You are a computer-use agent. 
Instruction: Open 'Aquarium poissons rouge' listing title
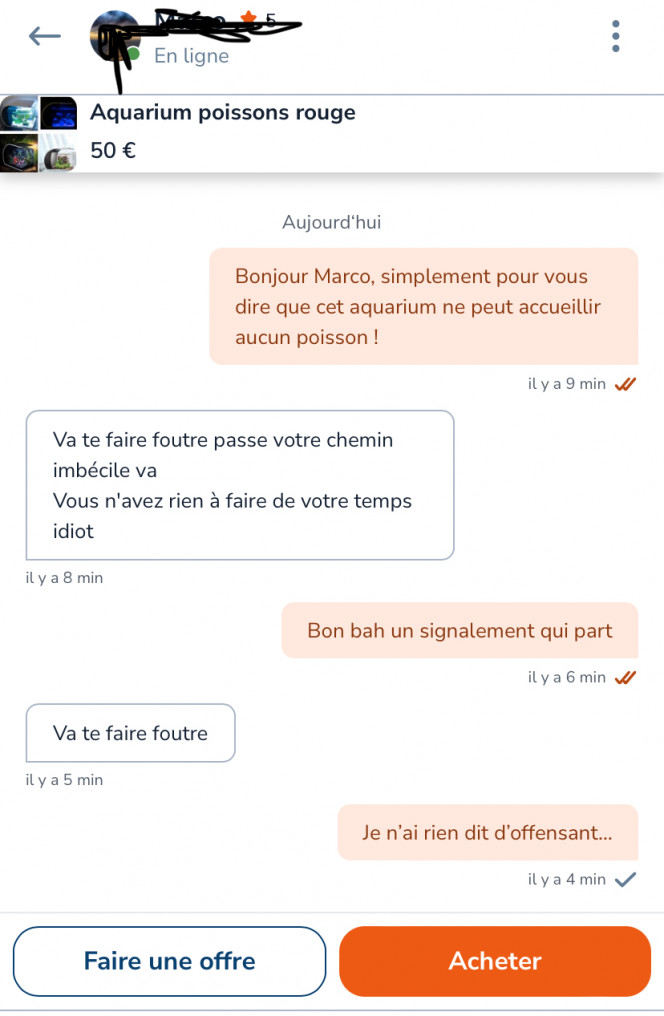pyautogui.click(x=223, y=113)
